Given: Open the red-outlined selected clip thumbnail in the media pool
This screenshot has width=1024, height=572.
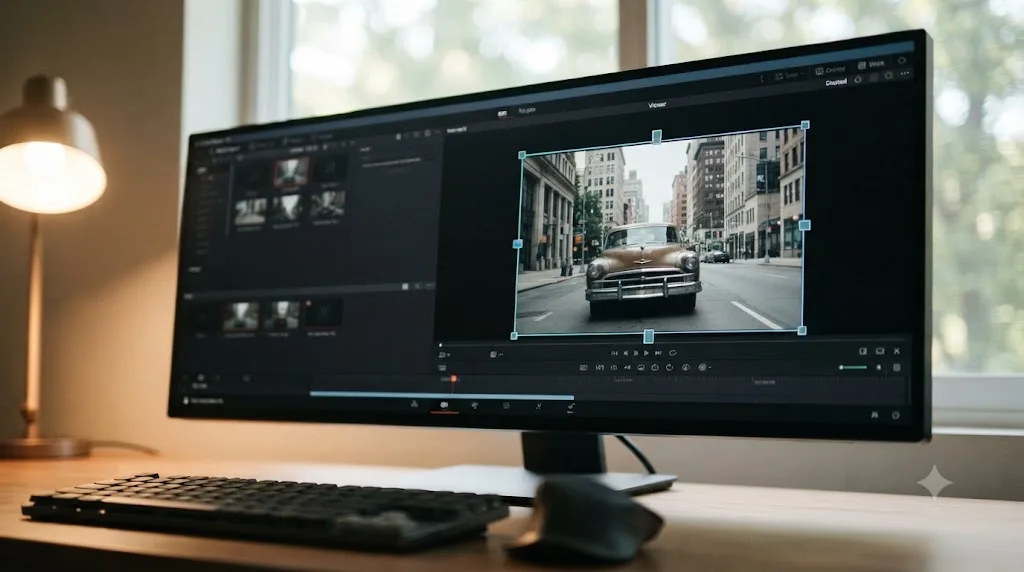Looking at the screenshot, I should [291, 172].
